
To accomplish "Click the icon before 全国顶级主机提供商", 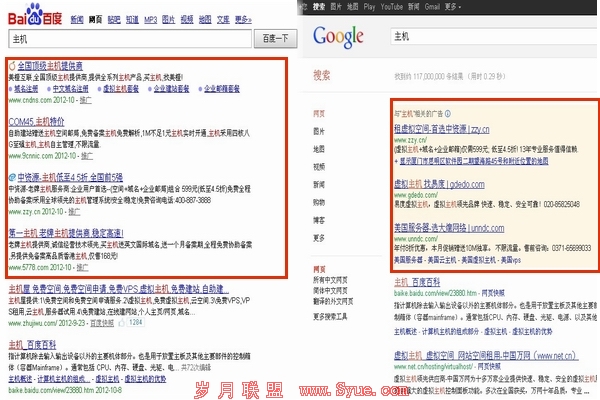I will [x=11, y=64].
